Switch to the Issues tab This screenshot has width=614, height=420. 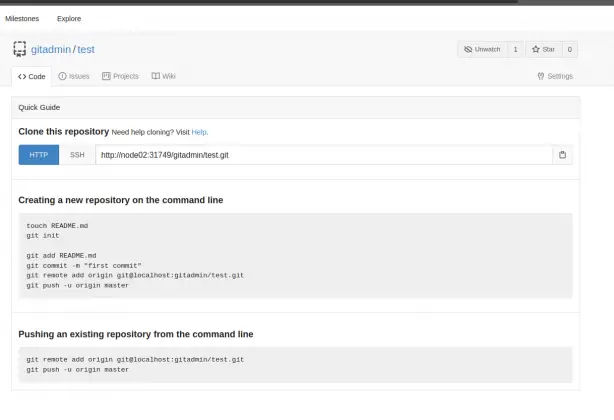tap(74, 76)
